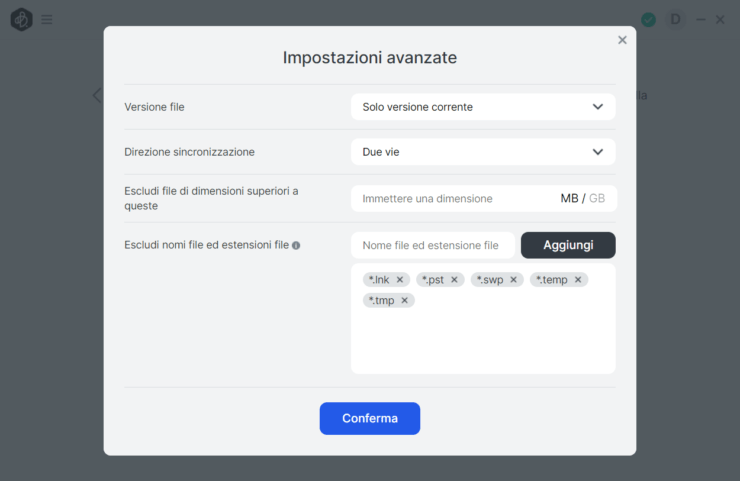Remove the *.pst exclusion tag
Image resolution: width=740 pixels, height=481 pixels.
454,280
